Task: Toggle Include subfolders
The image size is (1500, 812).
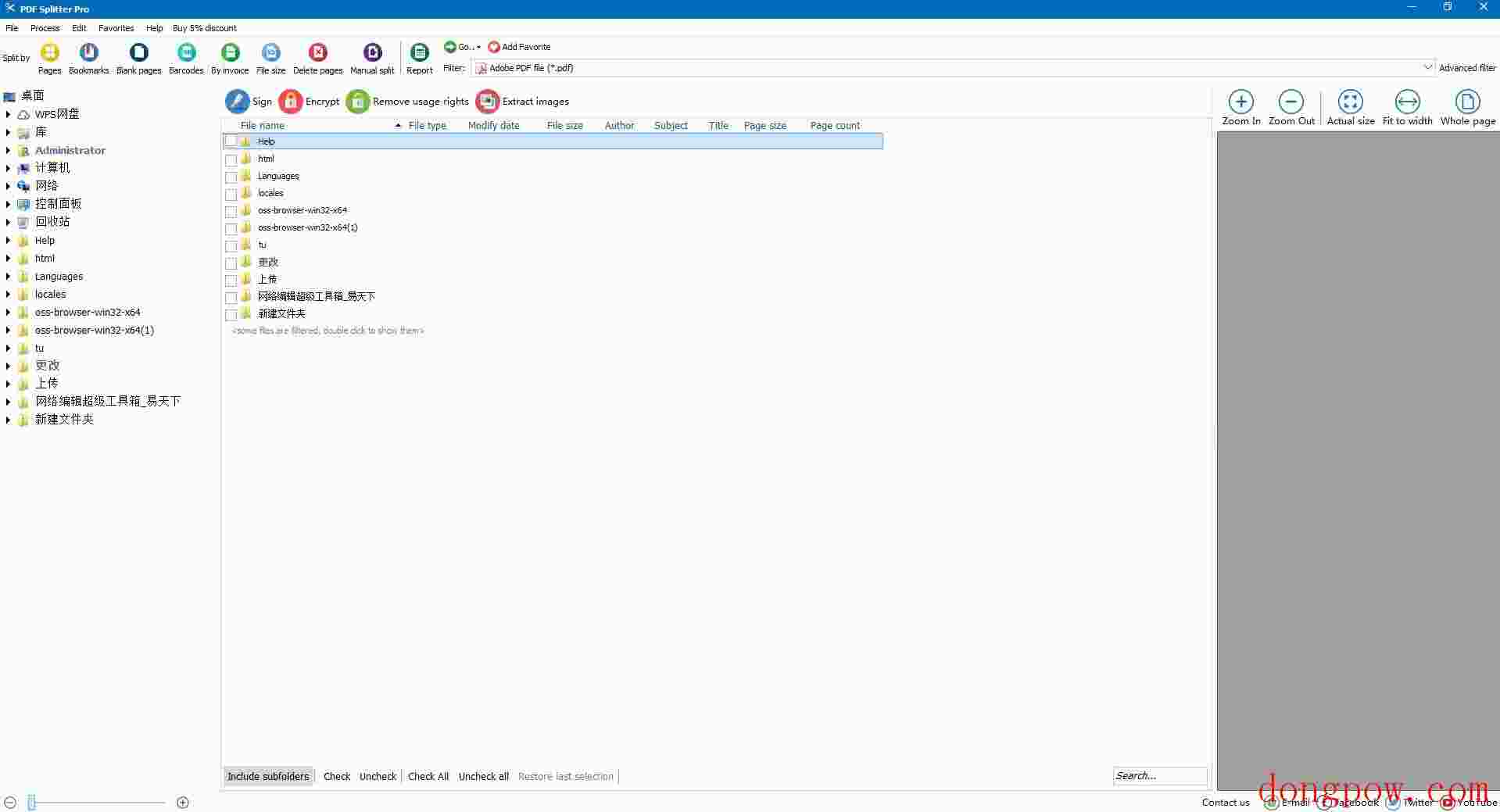Action: click(x=268, y=776)
